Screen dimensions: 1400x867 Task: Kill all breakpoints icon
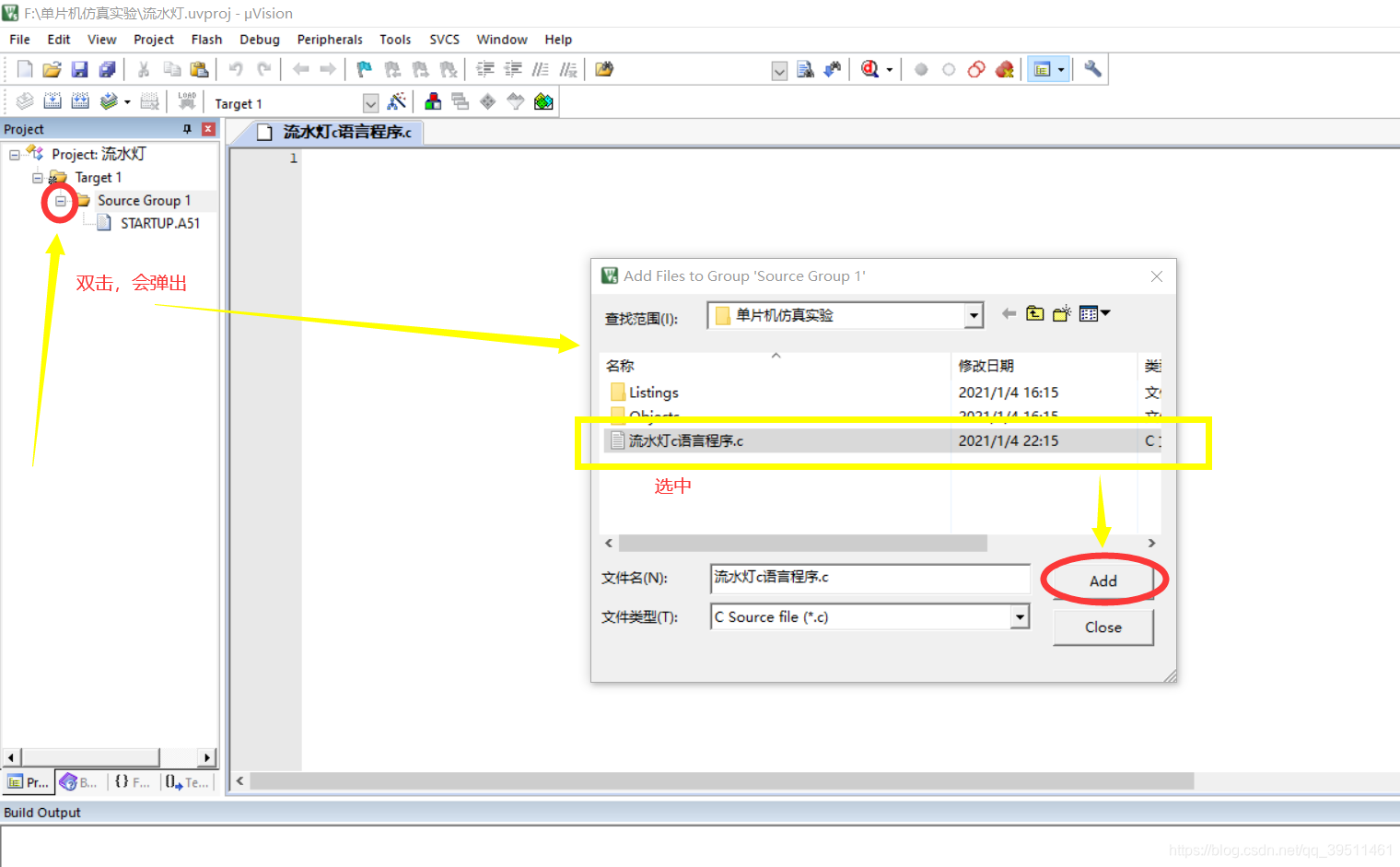tap(1005, 69)
